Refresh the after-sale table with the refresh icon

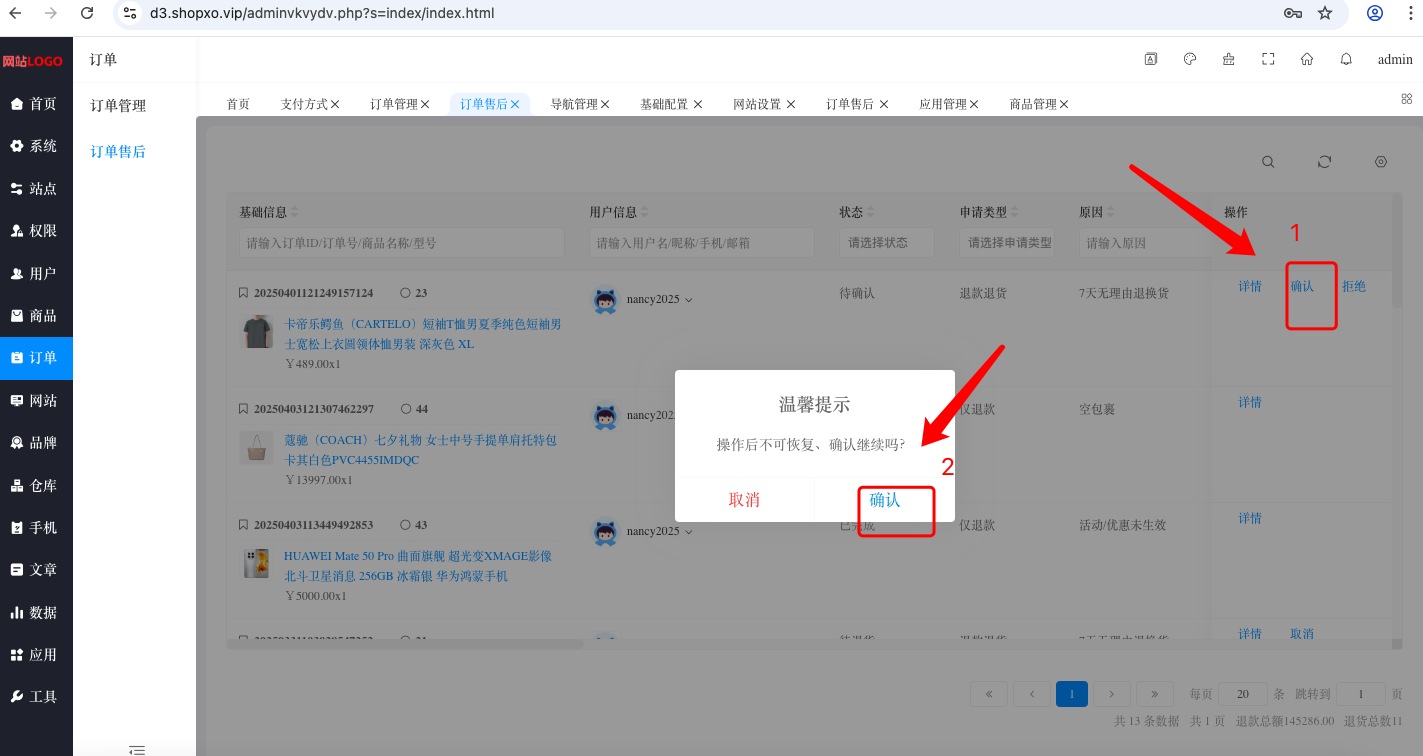point(1325,161)
